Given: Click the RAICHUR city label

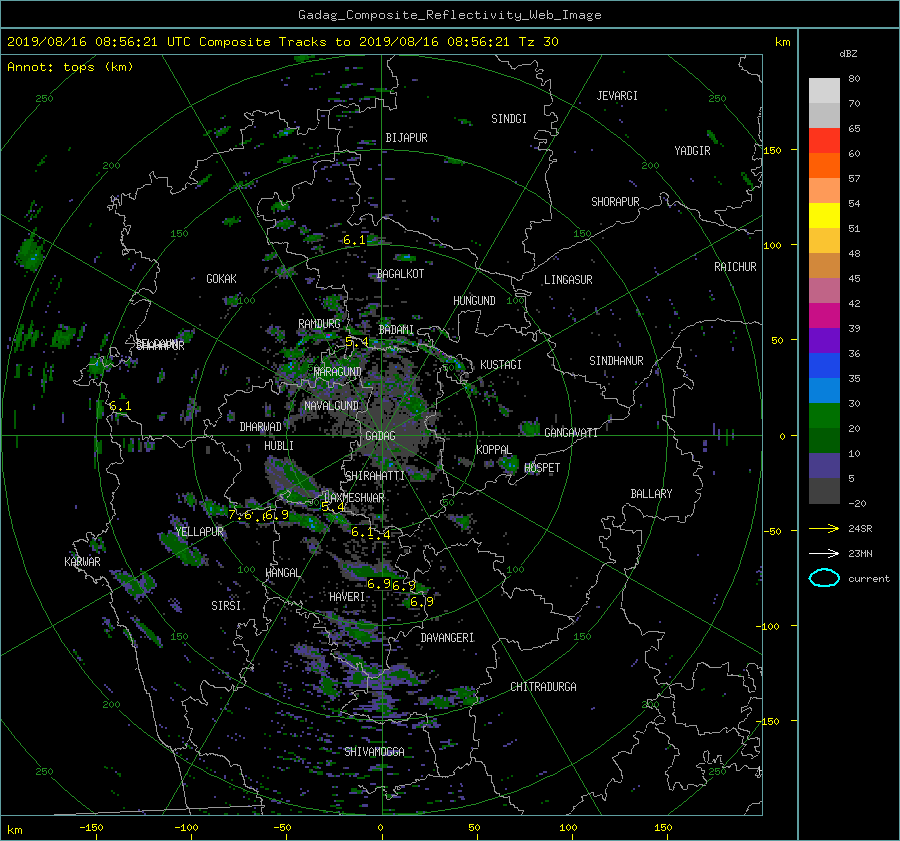Looking at the screenshot, I should coord(735,267).
